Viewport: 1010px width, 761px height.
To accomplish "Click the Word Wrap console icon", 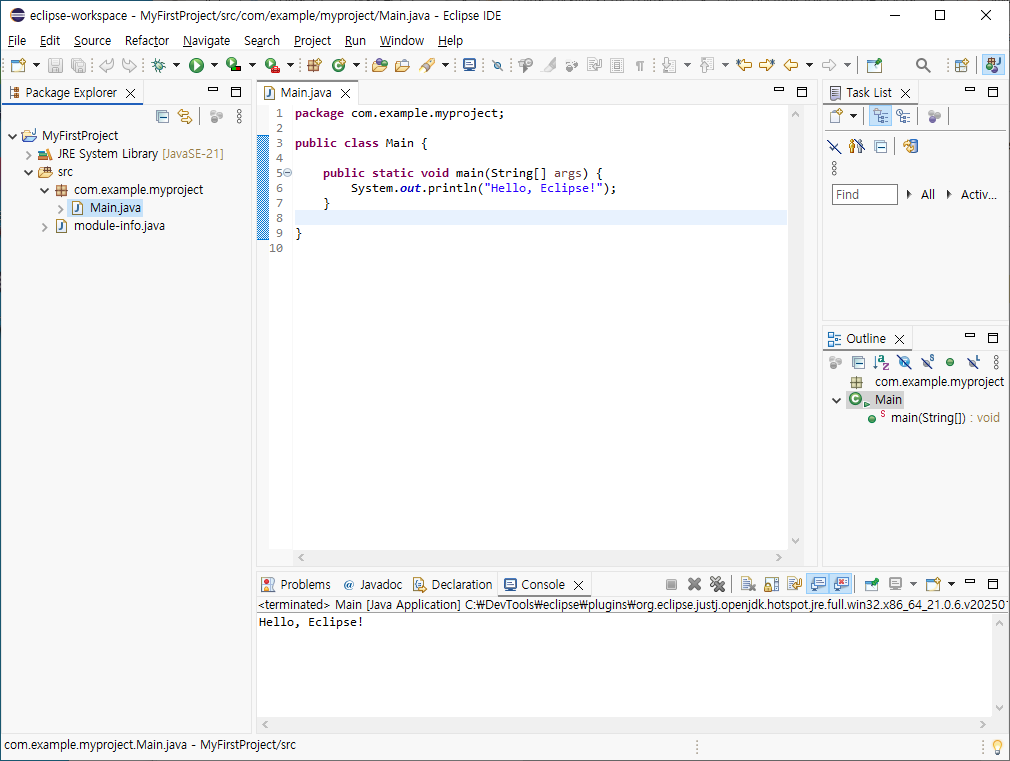I will tap(794, 584).
